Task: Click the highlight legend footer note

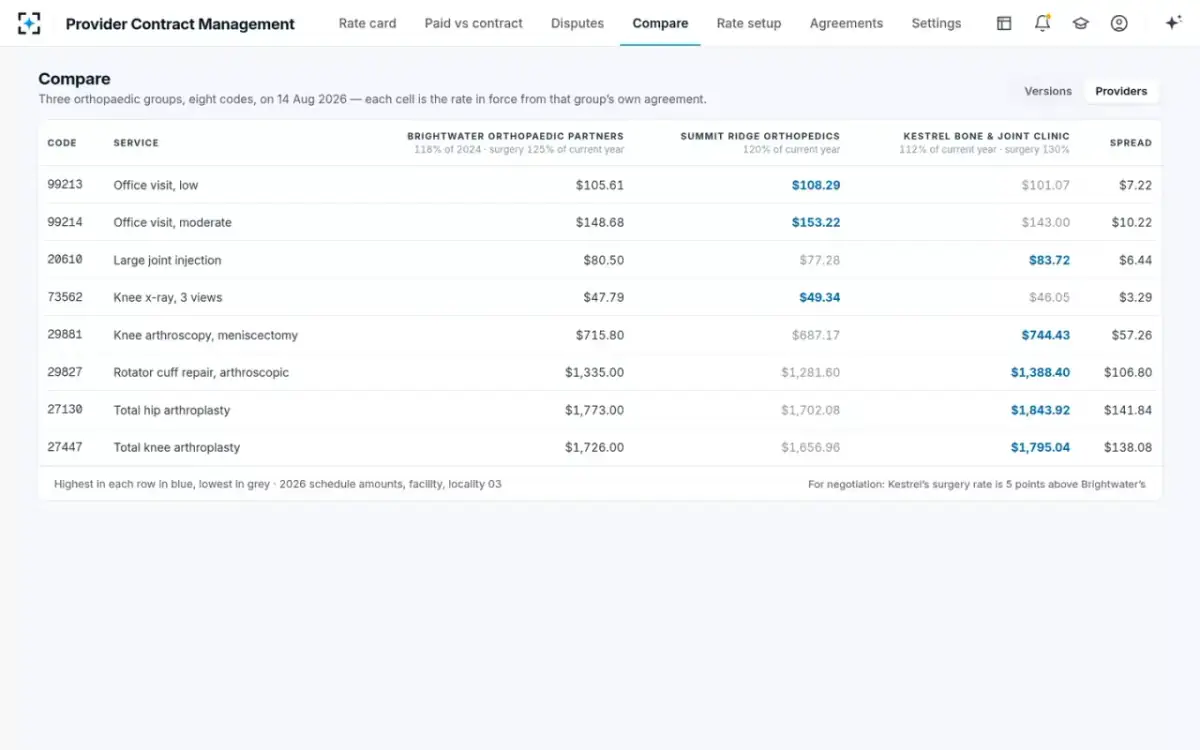Action: 278,484
